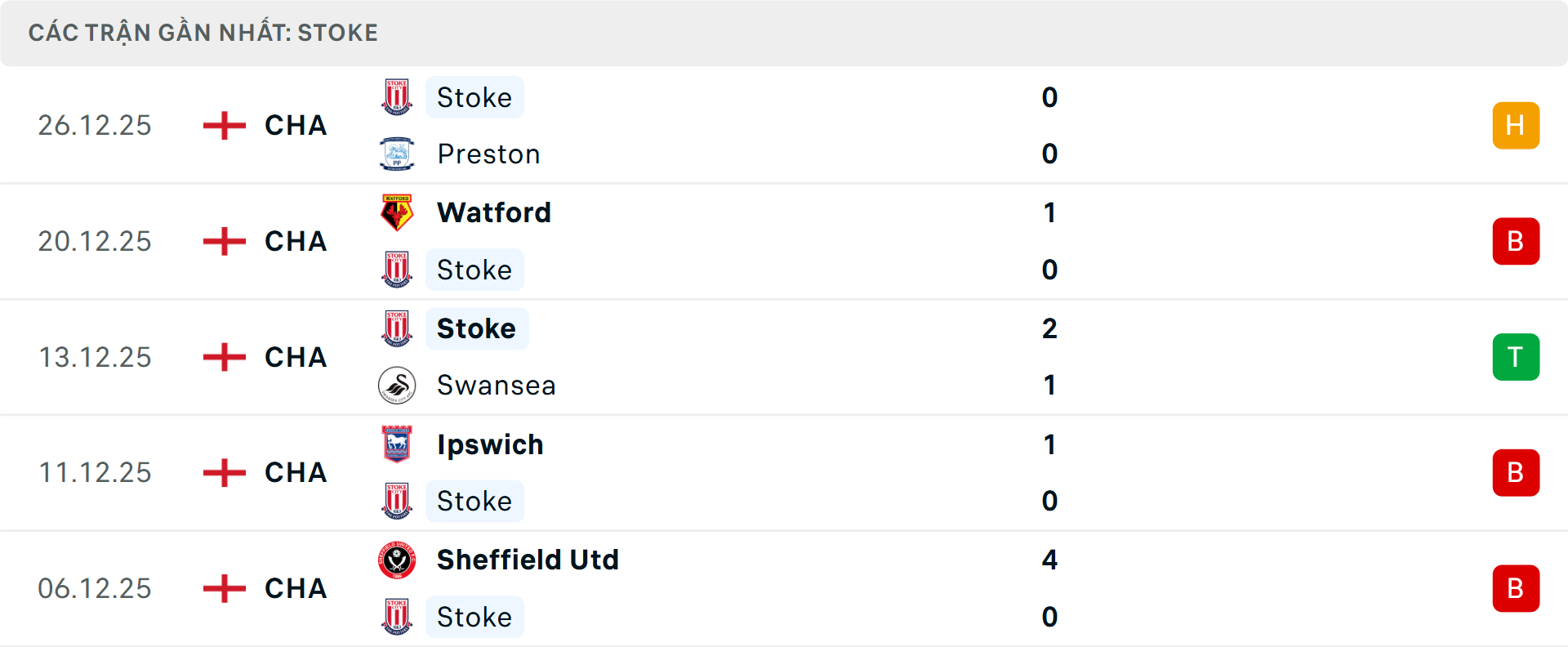
Task: Click the Sheffield Utd crest icon
Action: (x=397, y=560)
